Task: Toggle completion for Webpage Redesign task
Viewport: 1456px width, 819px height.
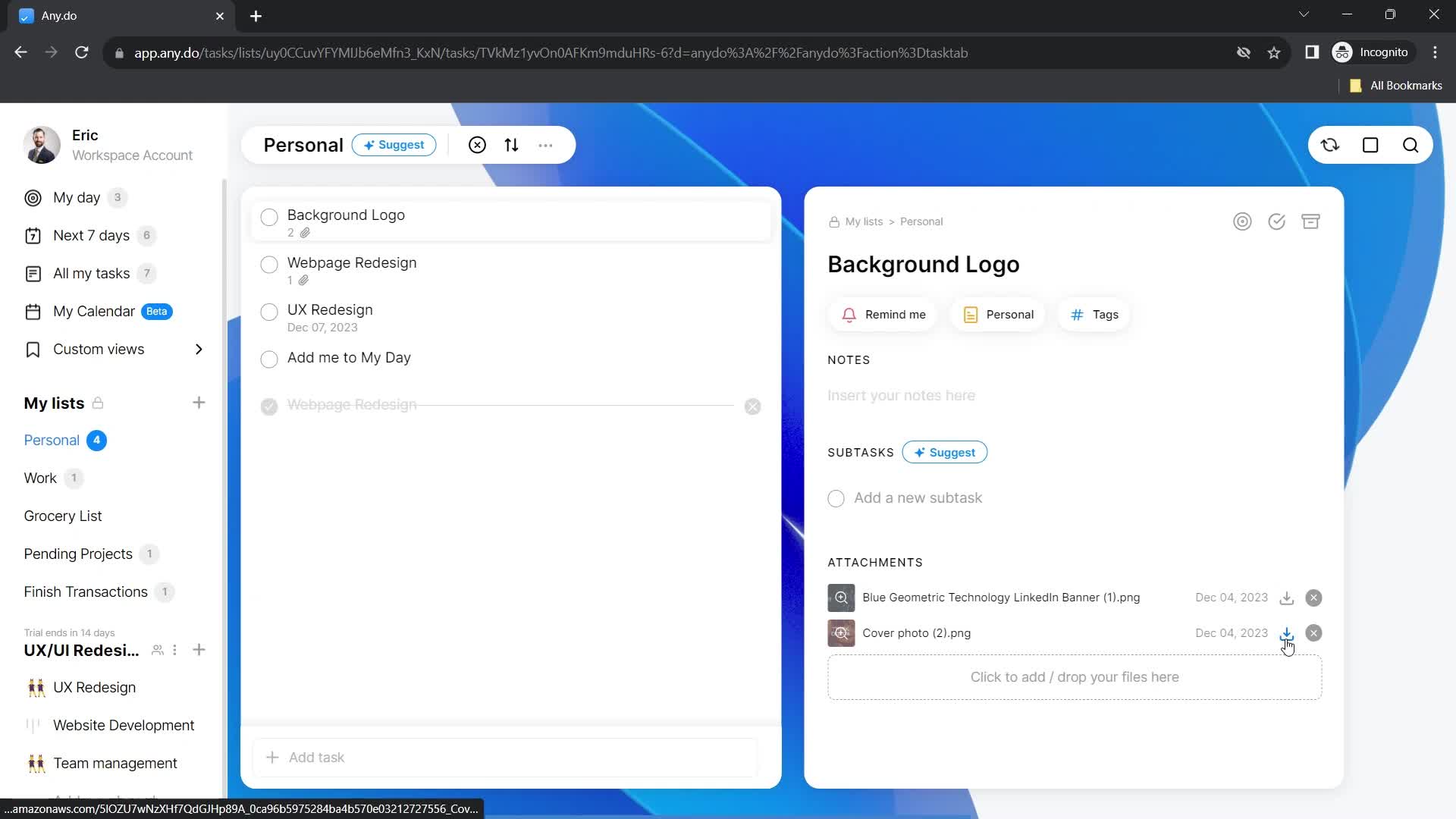Action: (269, 265)
